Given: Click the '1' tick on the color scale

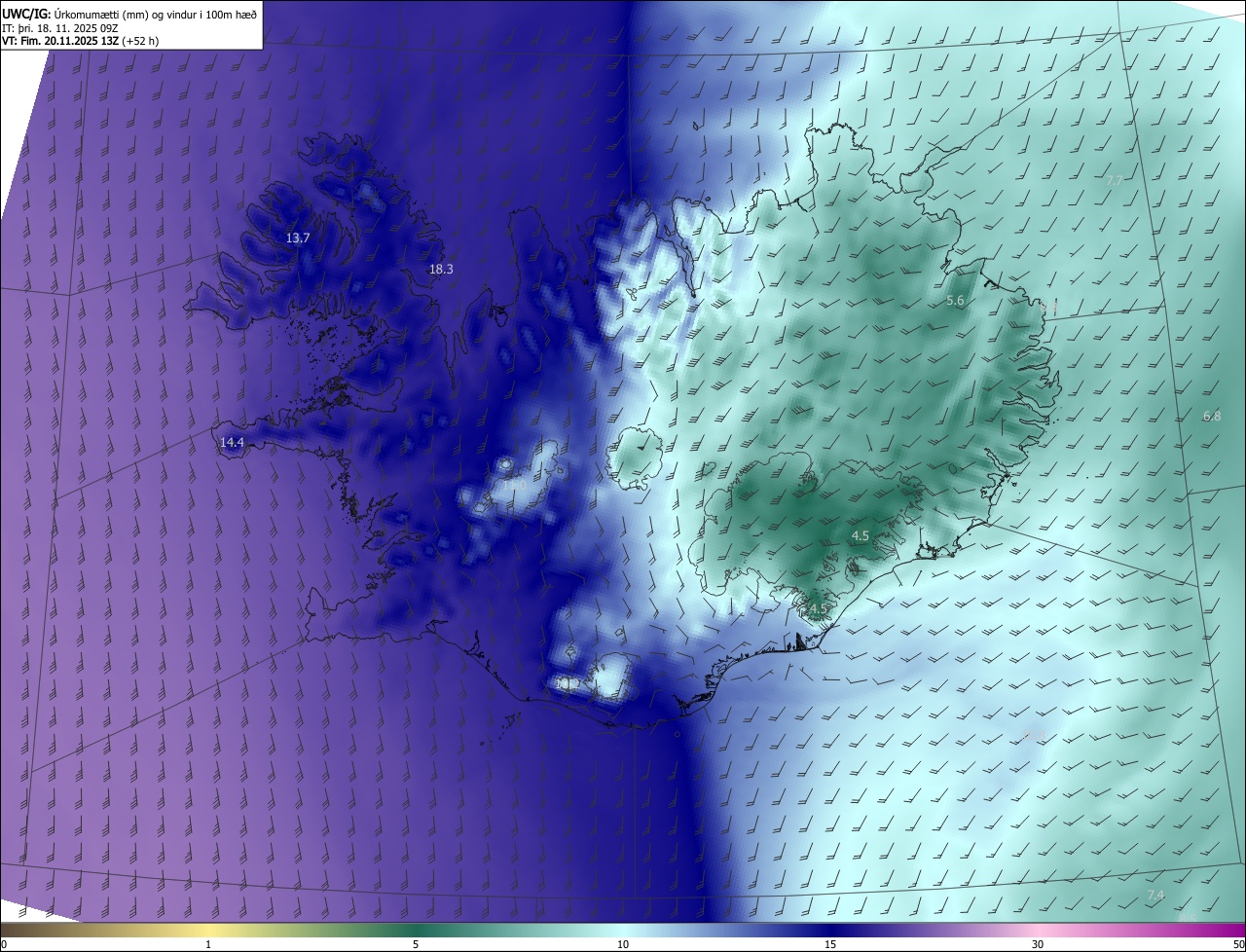Looking at the screenshot, I should pyautogui.click(x=208, y=944).
